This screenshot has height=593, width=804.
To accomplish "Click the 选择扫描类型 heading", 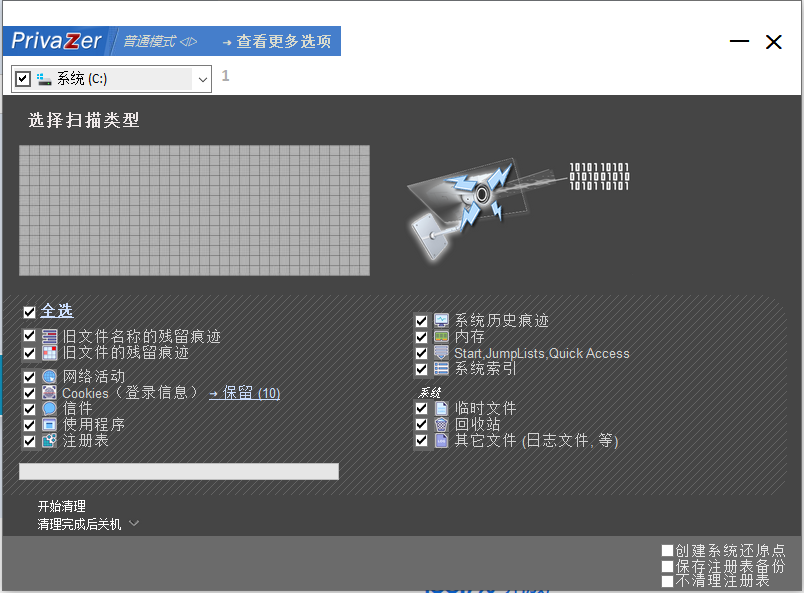I will tap(84, 120).
